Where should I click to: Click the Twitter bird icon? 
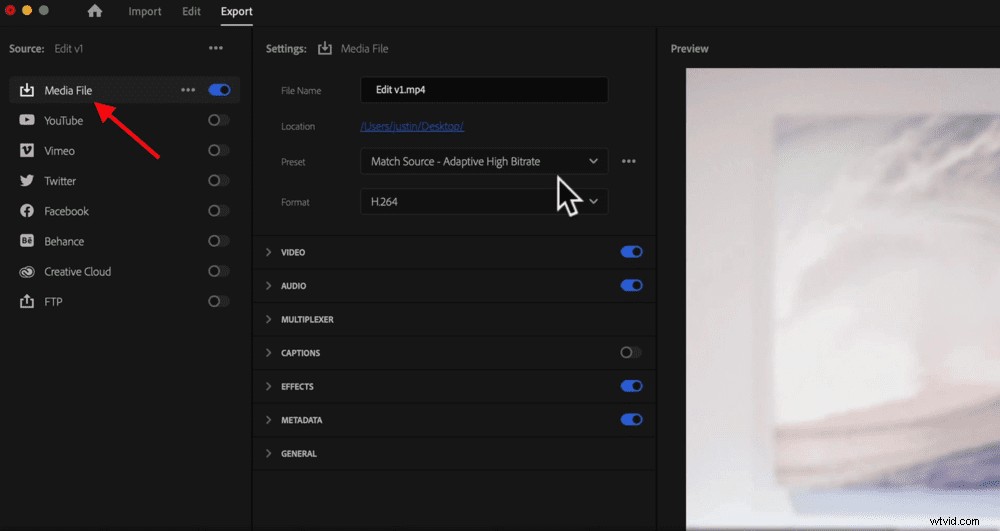click(27, 180)
